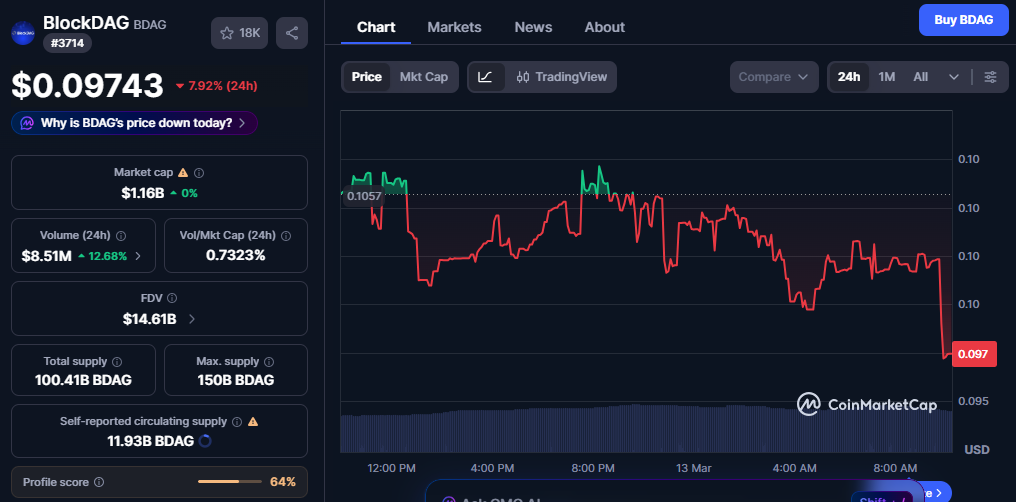This screenshot has width=1016, height=502.
Task: Click the 64% profile score value
Action: pos(283,482)
